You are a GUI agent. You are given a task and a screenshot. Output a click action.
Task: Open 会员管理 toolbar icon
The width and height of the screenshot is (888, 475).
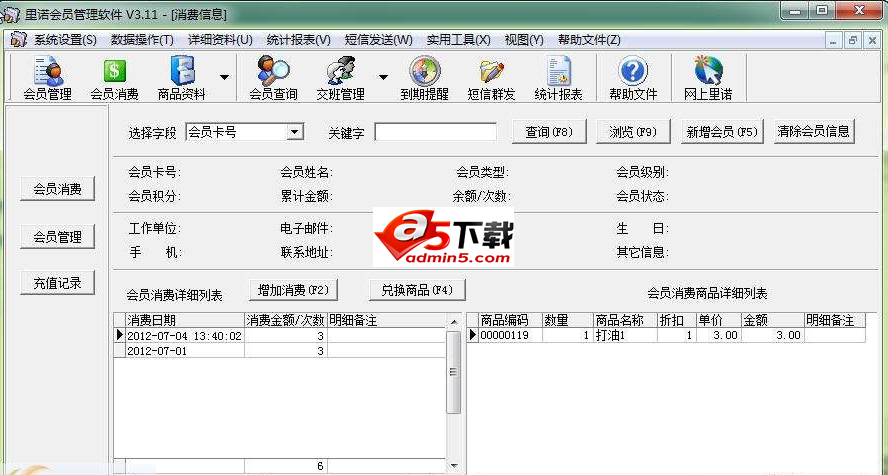click(48, 78)
